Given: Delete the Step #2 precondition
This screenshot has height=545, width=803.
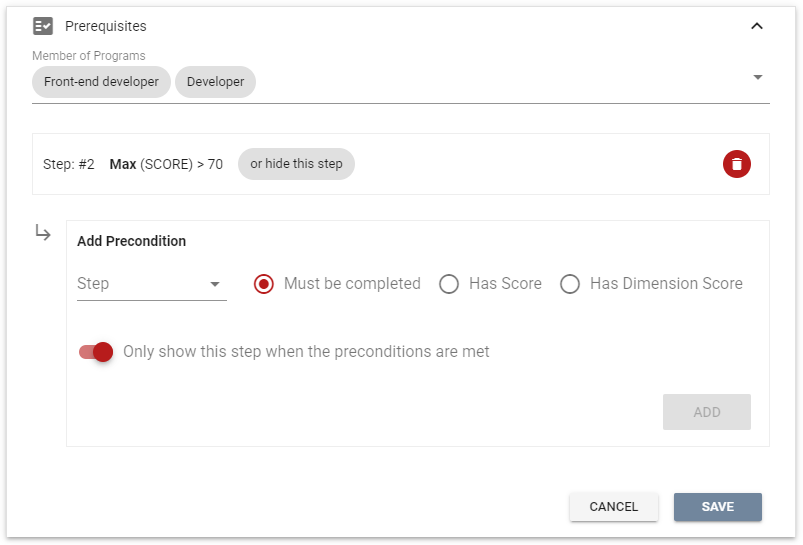Looking at the screenshot, I should 736,164.
